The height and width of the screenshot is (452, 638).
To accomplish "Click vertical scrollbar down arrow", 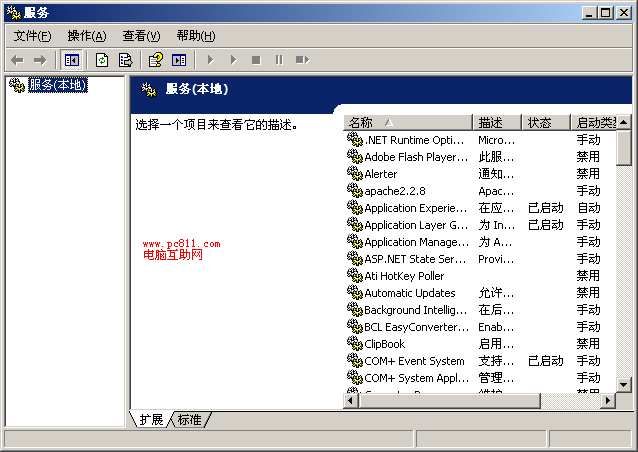I will 624,384.
